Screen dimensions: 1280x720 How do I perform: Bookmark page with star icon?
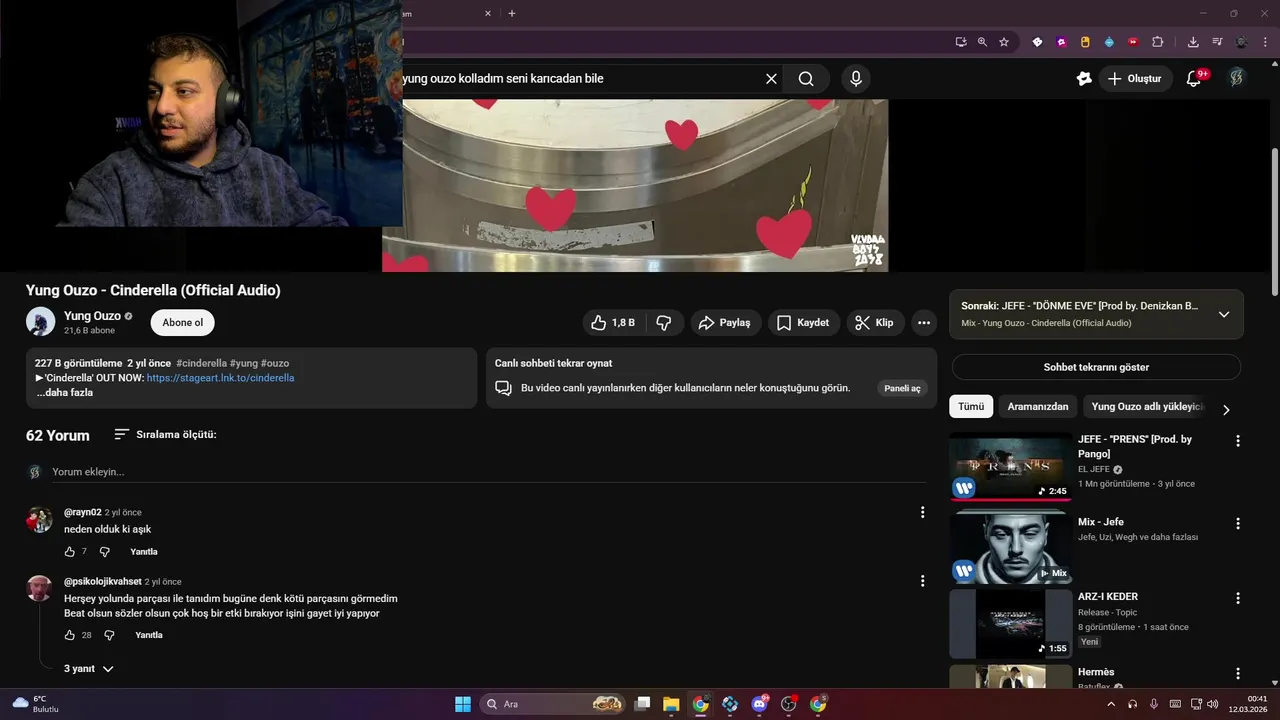[x=1004, y=42]
